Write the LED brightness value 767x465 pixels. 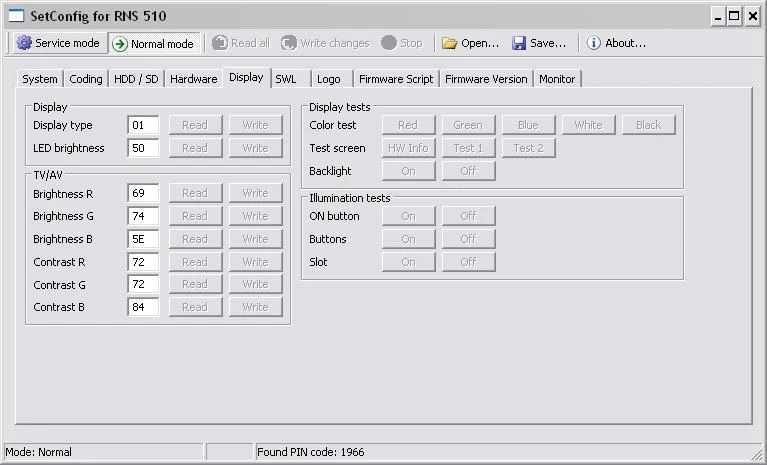[255, 148]
